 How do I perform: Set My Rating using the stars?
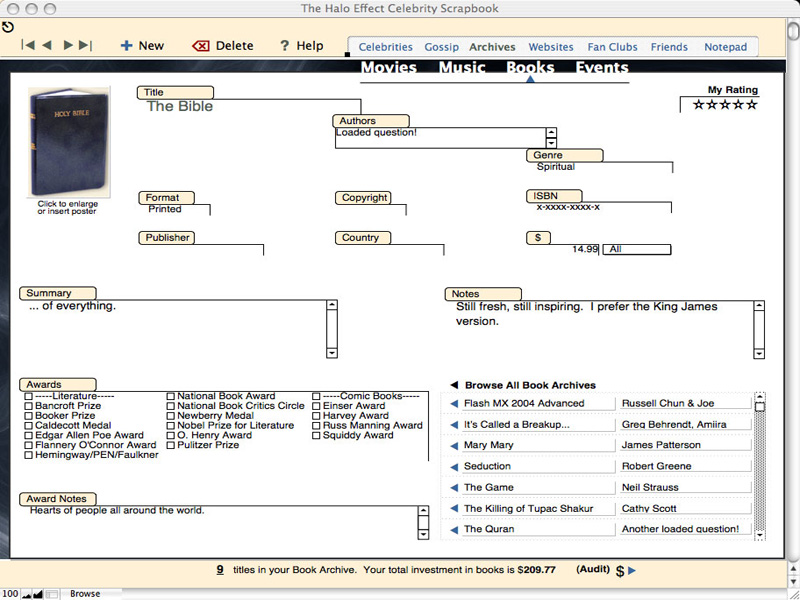coord(725,105)
